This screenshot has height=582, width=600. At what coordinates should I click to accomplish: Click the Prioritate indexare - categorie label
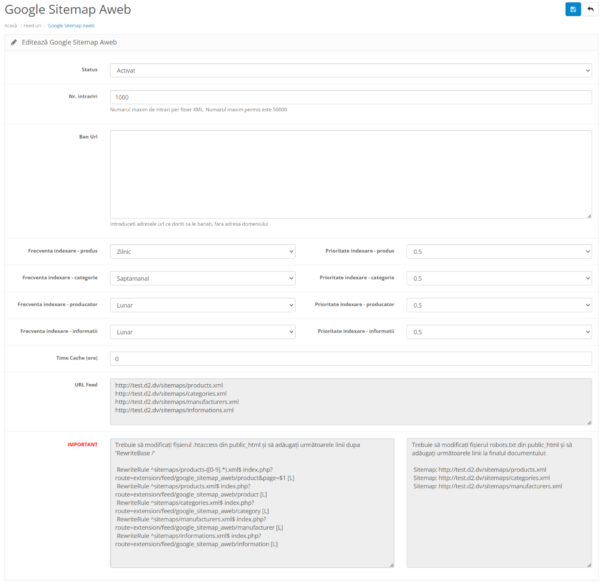[x=357, y=277]
